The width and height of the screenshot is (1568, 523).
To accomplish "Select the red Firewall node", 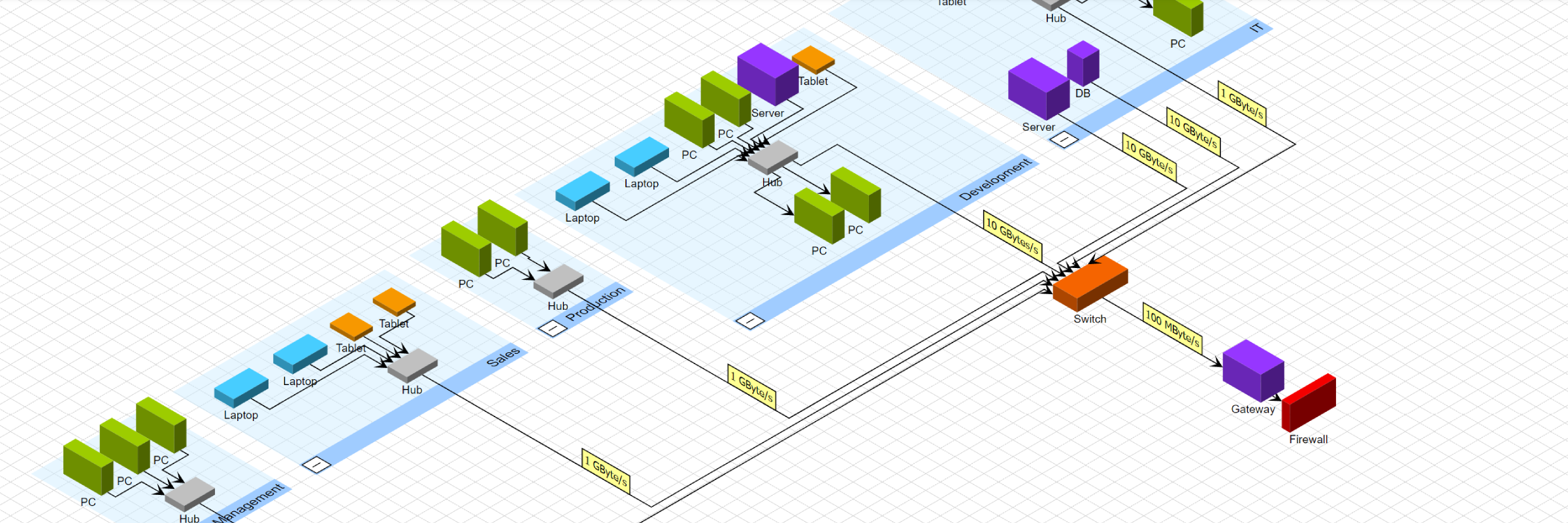I will (1309, 402).
